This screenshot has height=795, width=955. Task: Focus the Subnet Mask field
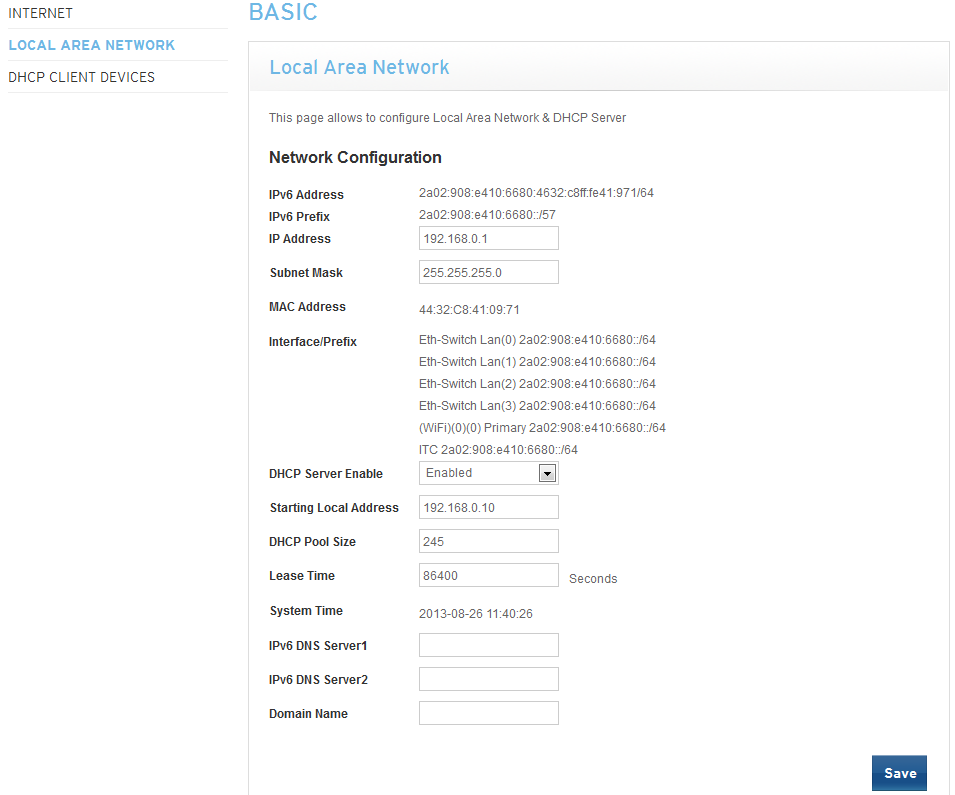point(488,272)
